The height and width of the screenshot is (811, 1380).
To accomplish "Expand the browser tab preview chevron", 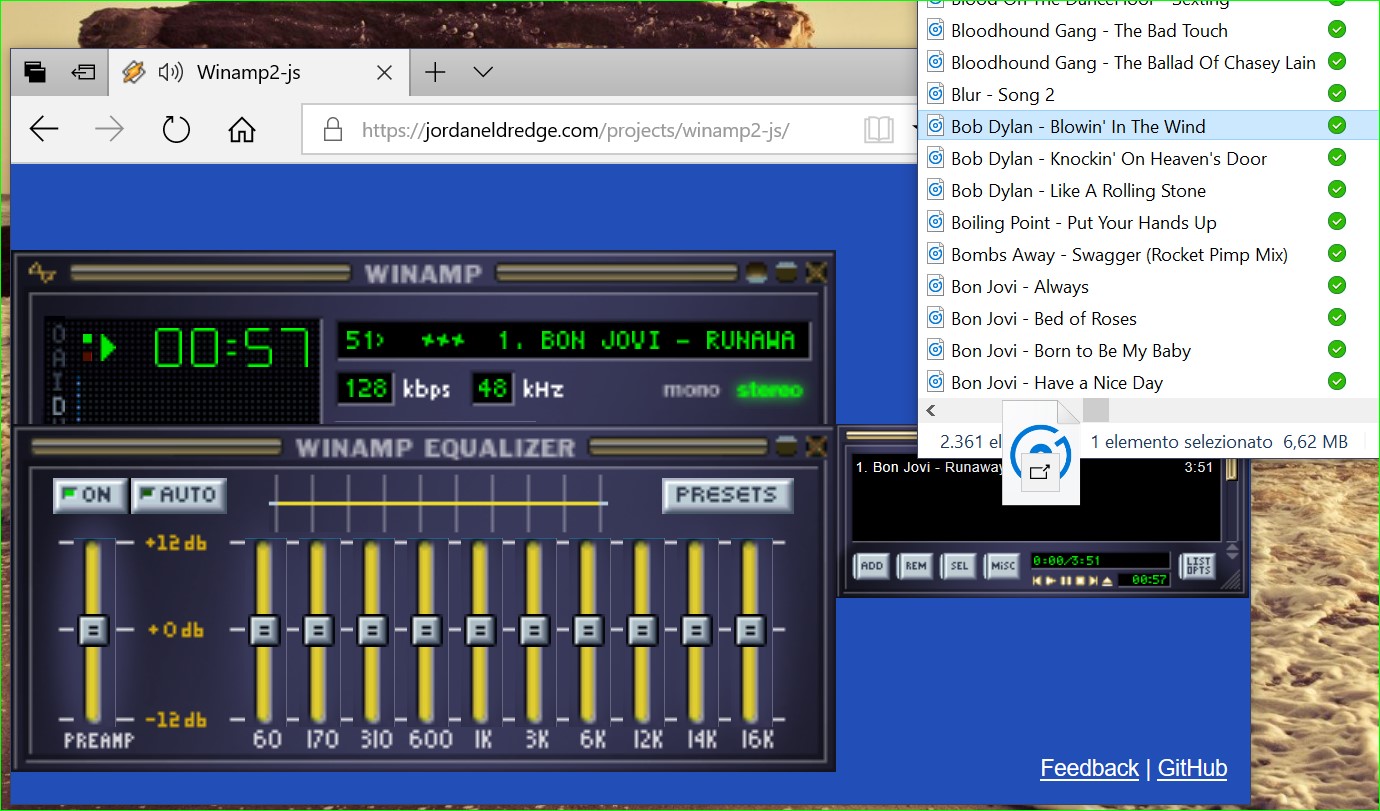I will pyautogui.click(x=483, y=72).
